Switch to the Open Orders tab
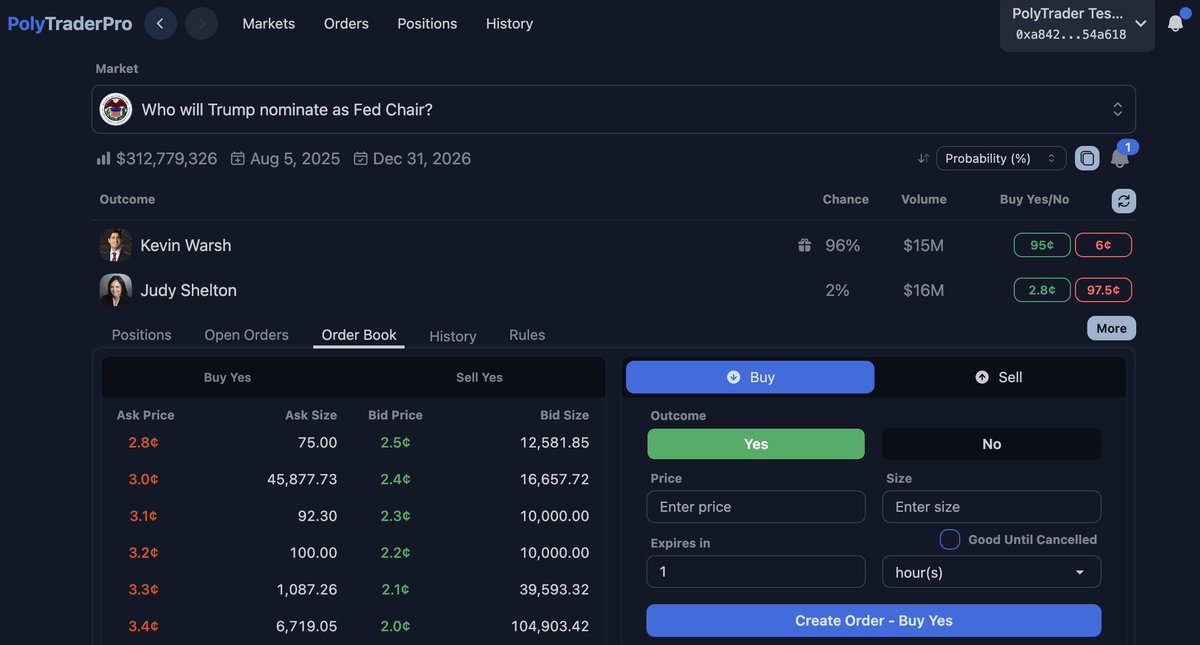Screen dimensions: 1200x645 (246, 335)
